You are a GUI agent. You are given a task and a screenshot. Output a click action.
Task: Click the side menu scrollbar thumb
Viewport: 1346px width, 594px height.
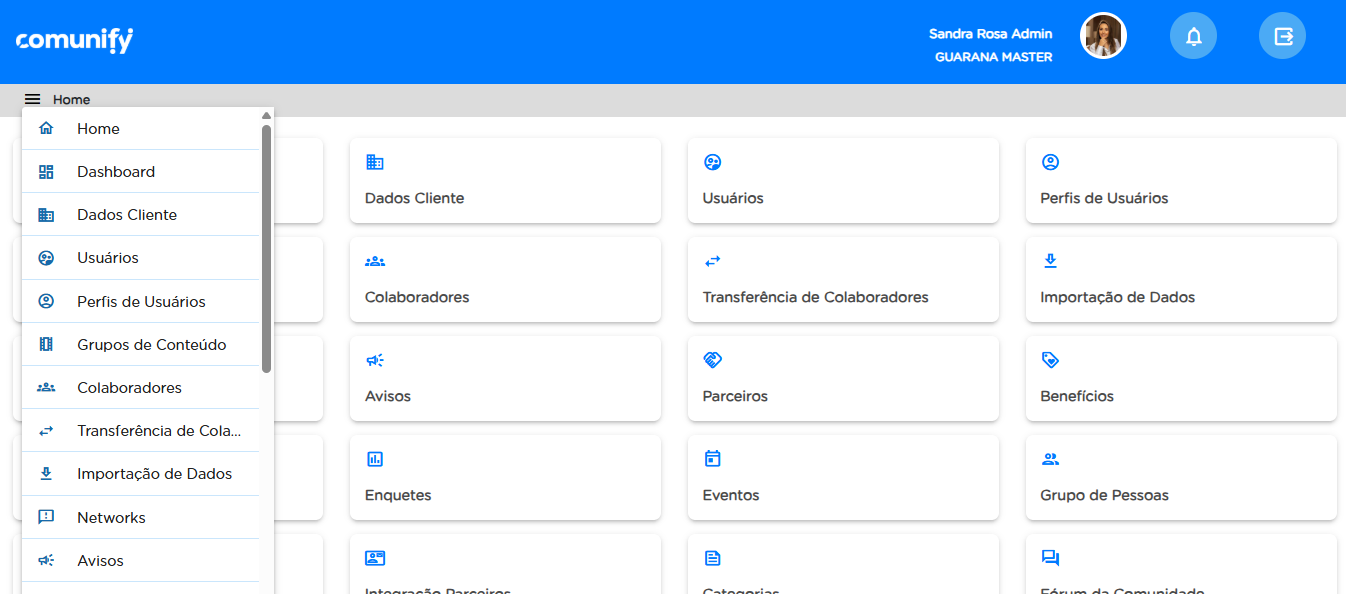coord(266,248)
